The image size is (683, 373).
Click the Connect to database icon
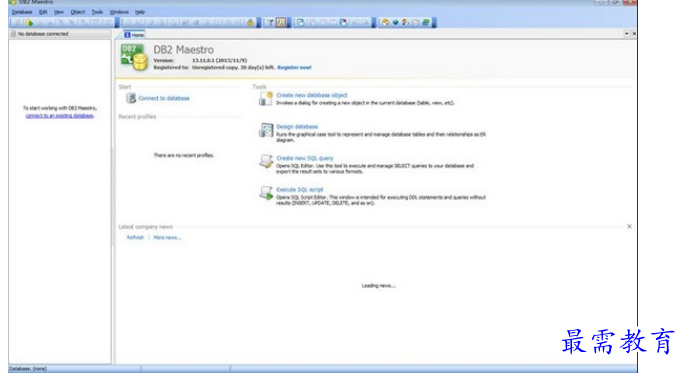pyautogui.click(x=131, y=98)
